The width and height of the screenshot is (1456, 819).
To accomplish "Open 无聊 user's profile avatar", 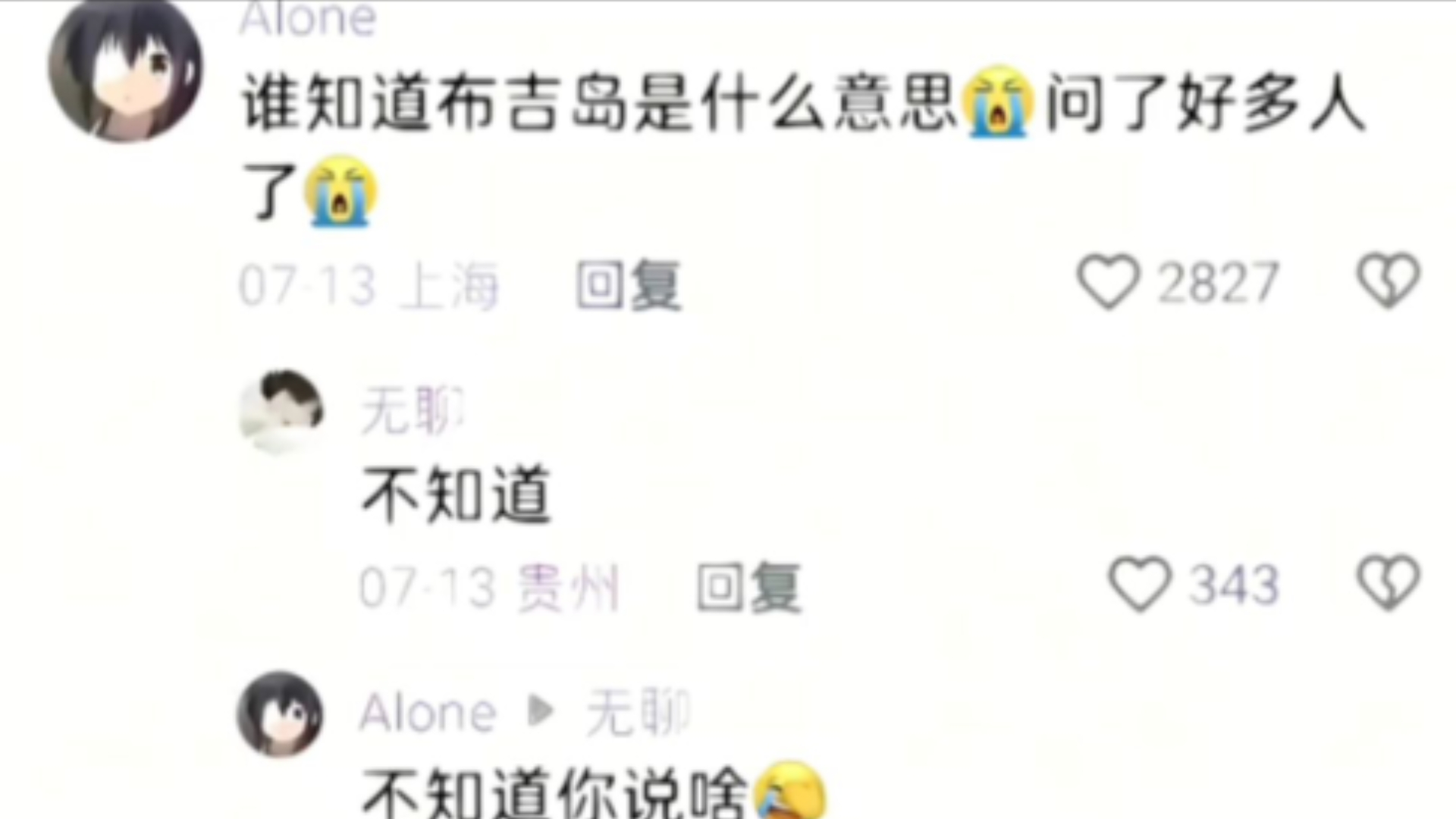I will (281, 412).
